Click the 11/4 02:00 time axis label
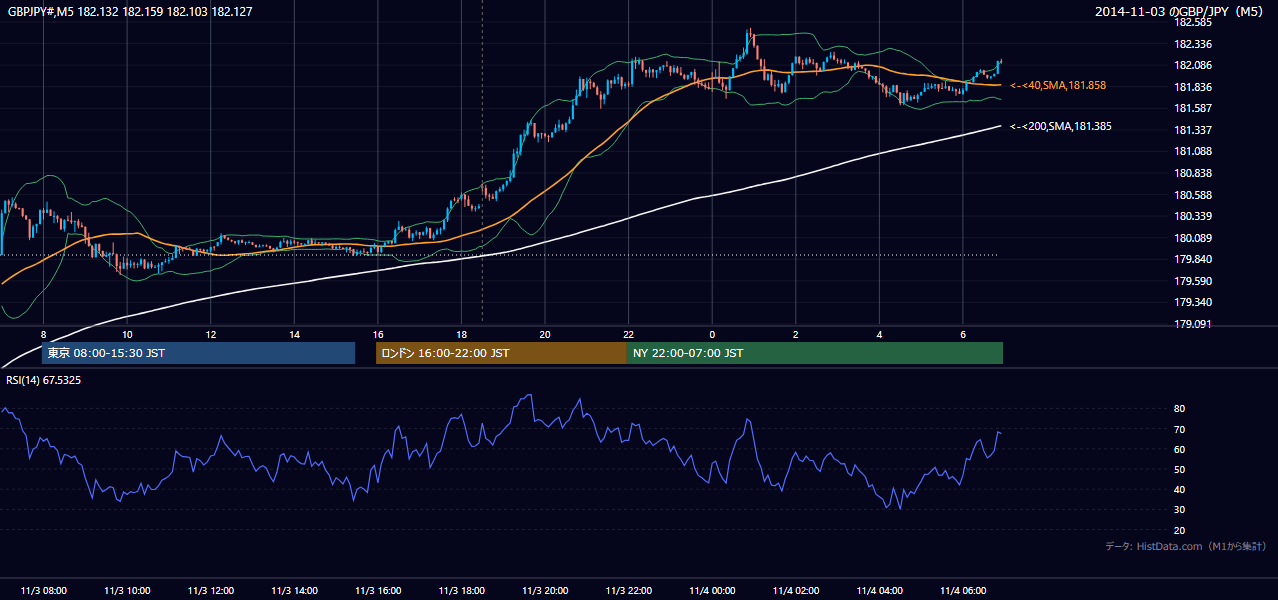Image resolution: width=1278 pixels, height=600 pixels. tap(795, 591)
